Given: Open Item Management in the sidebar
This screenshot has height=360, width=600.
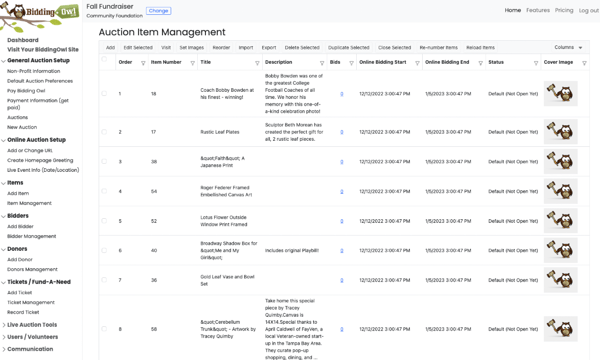Looking at the screenshot, I should pyautogui.click(x=29, y=203).
